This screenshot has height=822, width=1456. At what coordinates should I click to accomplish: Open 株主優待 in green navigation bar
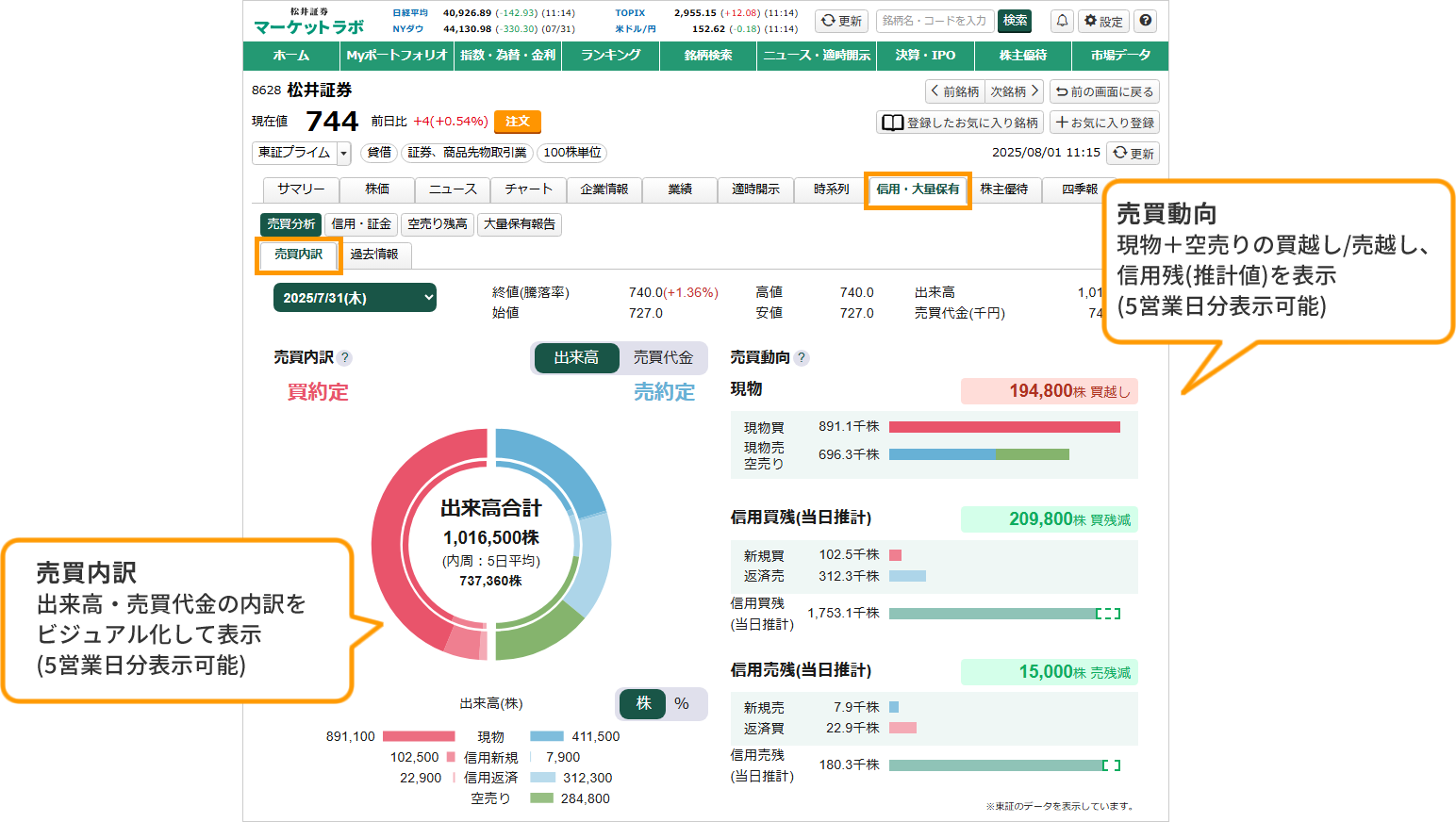pyautogui.click(x=1023, y=56)
